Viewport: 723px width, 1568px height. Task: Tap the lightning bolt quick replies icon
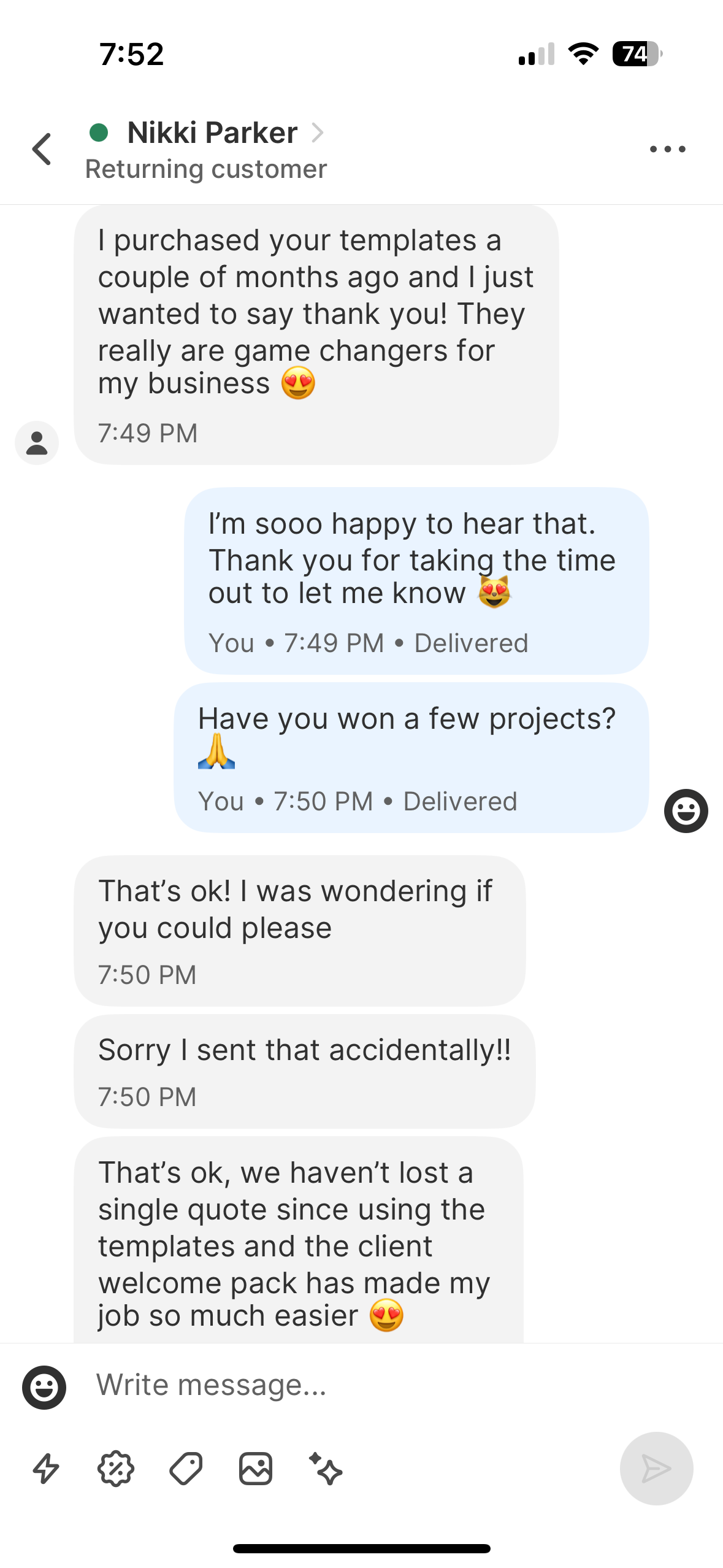pos(46,1469)
